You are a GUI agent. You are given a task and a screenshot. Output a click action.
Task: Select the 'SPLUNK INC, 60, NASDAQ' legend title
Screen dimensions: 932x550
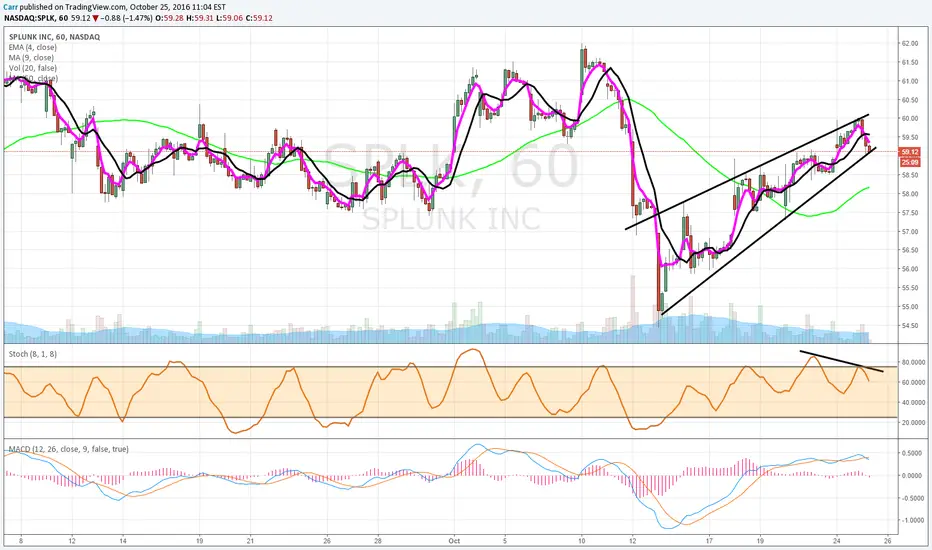54,37
